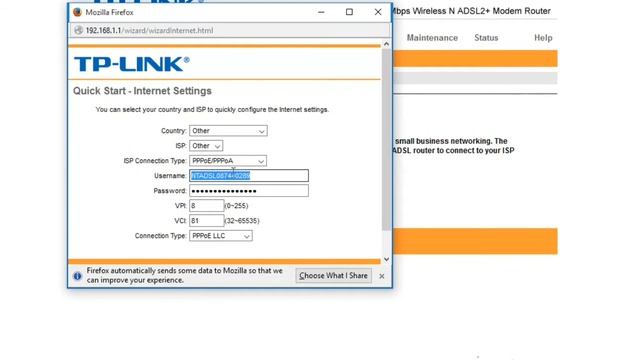Open the ISP dropdown
640x360 pixels.
pyautogui.click(x=206, y=146)
